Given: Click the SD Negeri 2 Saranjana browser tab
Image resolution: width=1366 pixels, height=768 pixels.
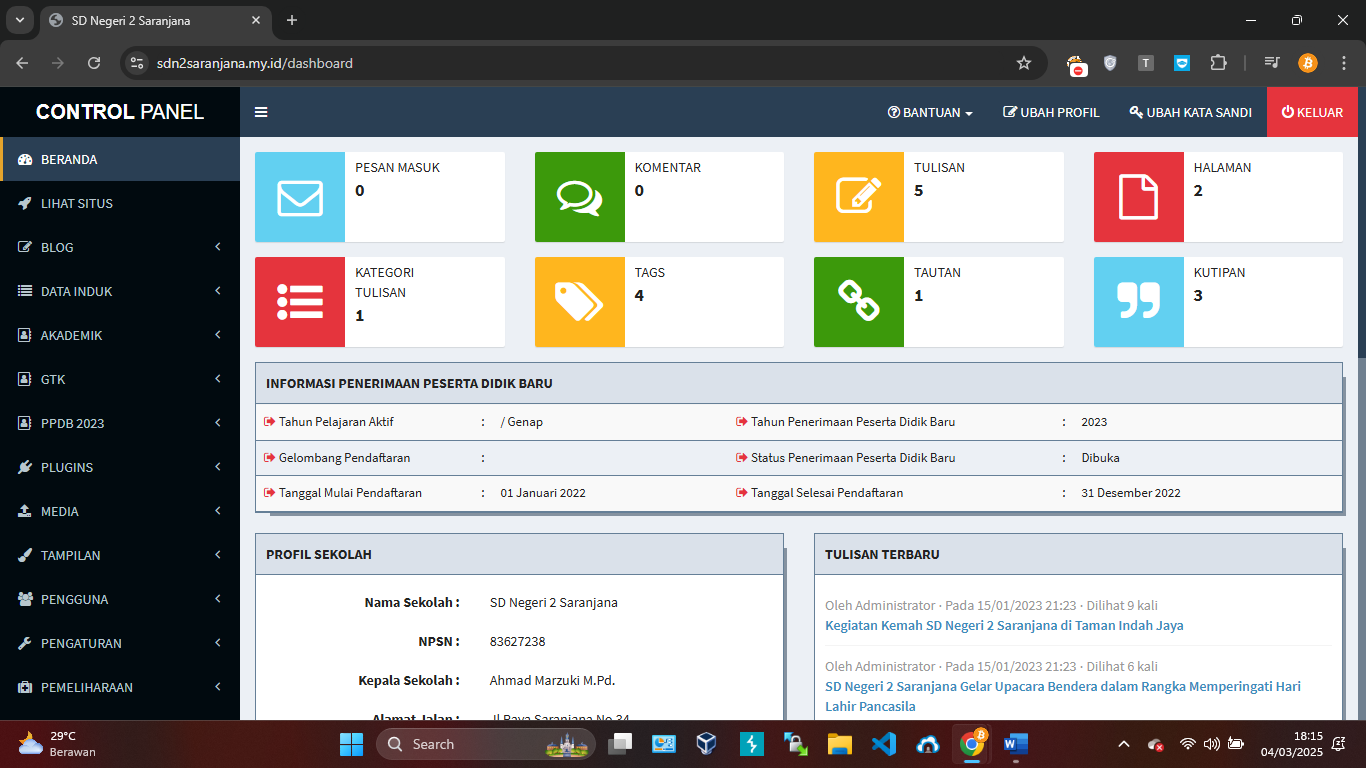Looking at the screenshot, I should click(155, 20).
